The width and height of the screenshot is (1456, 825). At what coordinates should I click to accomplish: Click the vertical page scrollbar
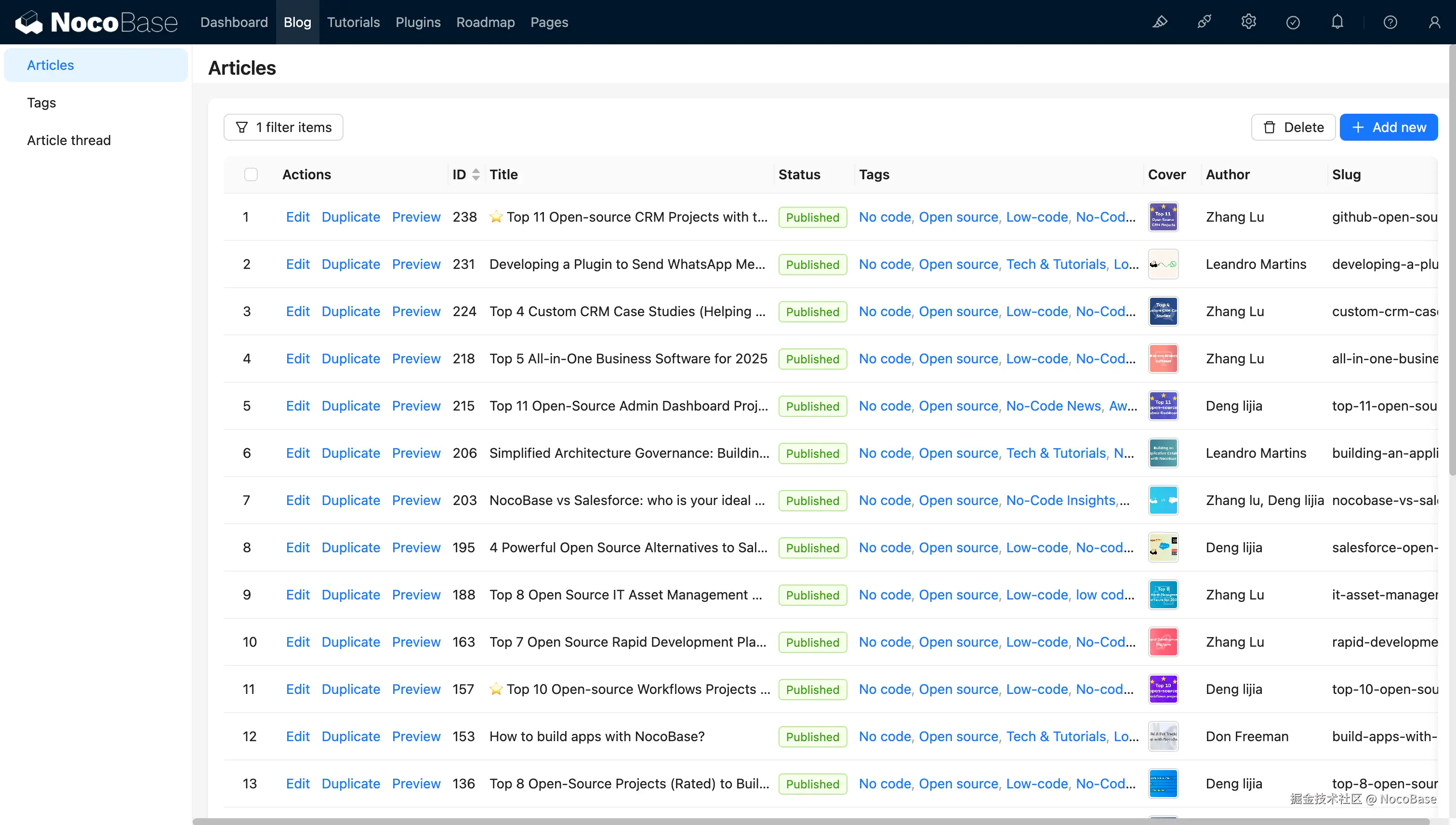point(1452,261)
